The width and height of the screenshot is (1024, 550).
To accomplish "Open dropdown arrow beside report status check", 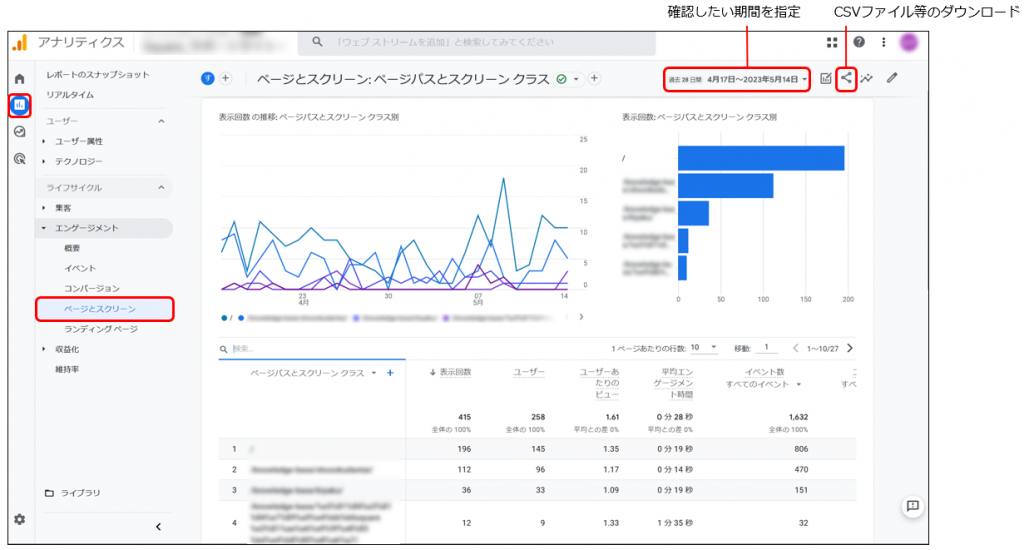I will pos(576,79).
